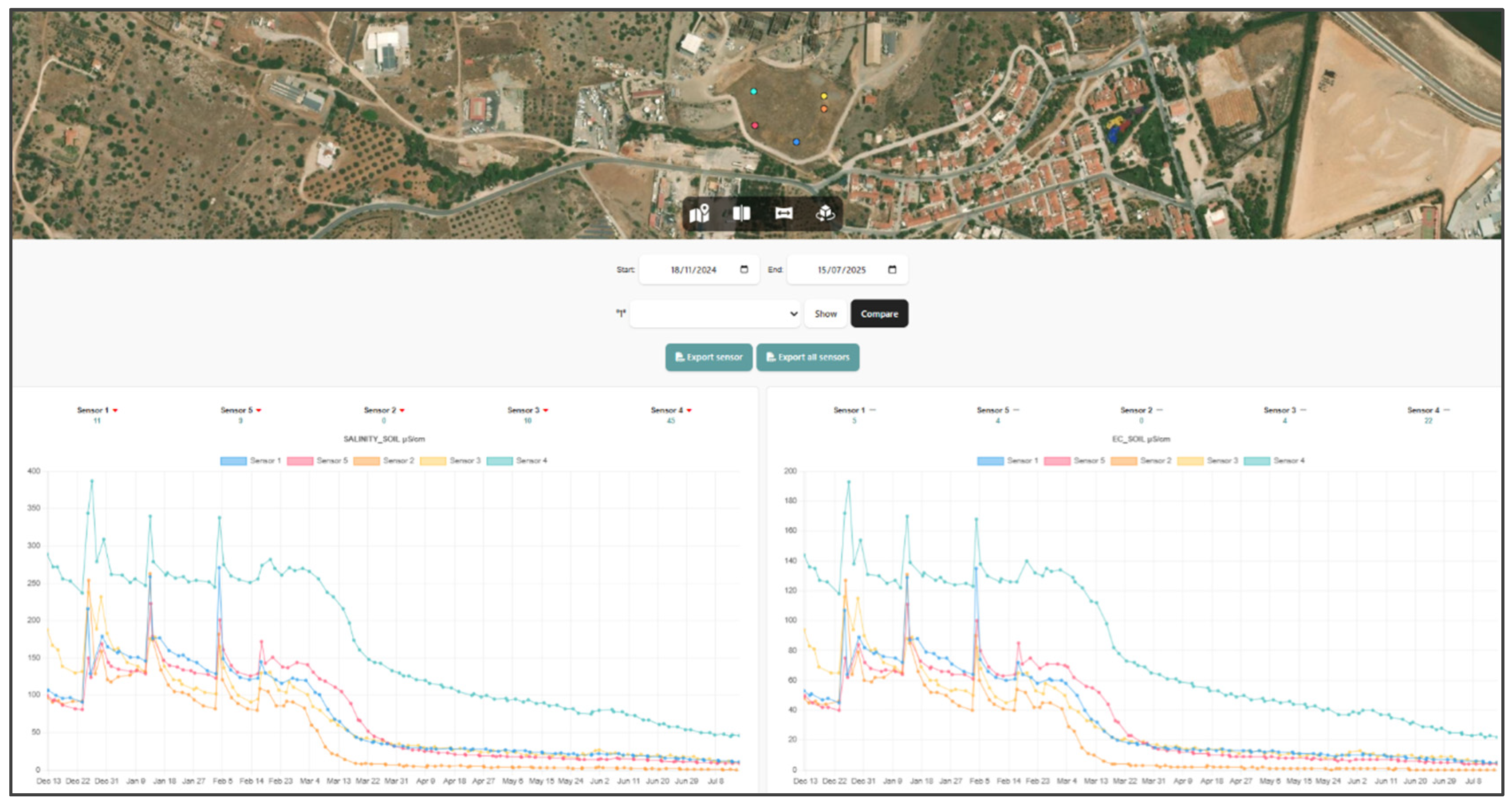Viewport: 1512px width, 807px height.
Task: Click the dash indicator beside EC_SOIL Sensor 4
Action: (1446, 410)
